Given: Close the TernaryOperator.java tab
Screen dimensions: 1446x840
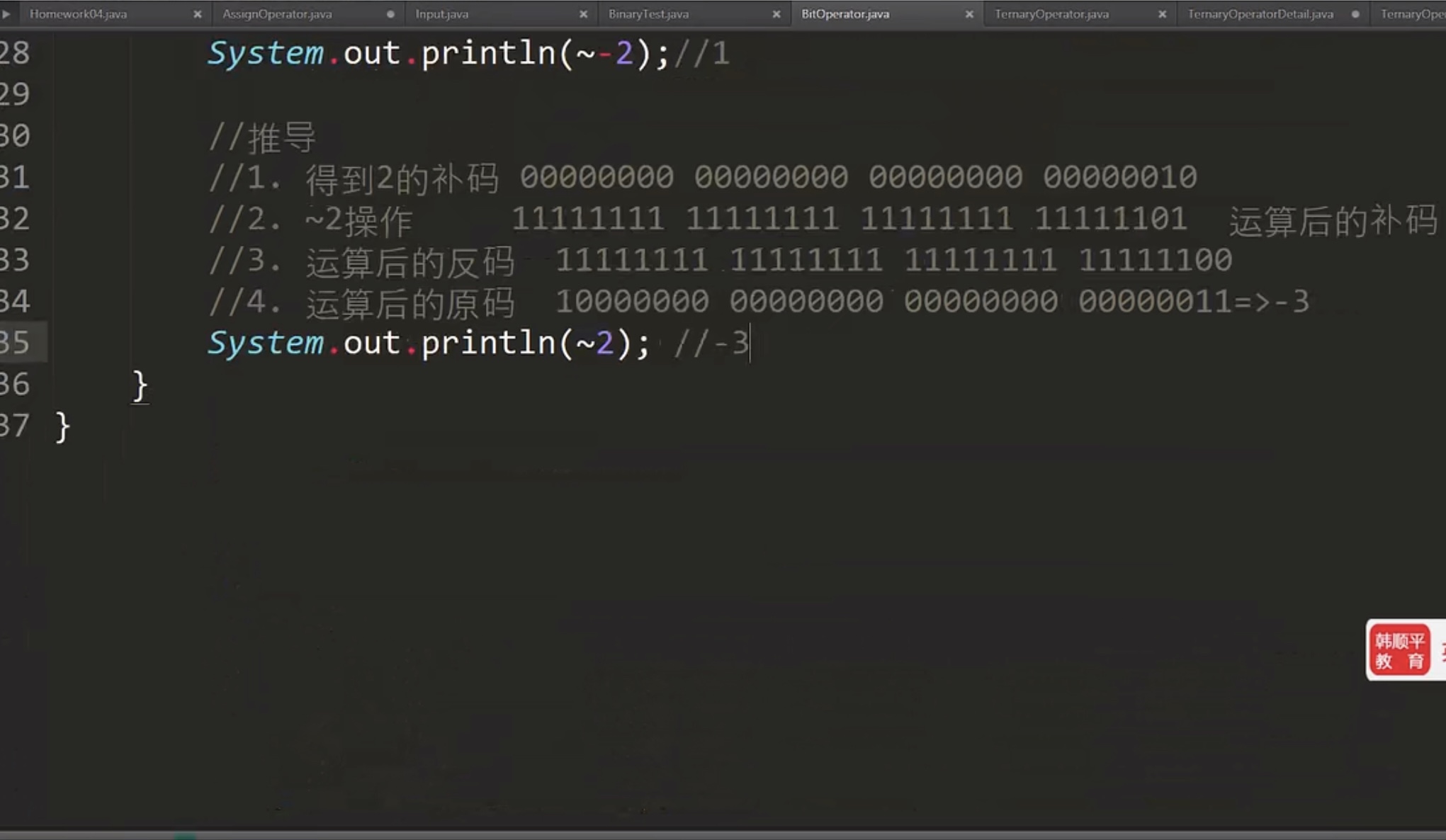Looking at the screenshot, I should click(x=1163, y=14).
